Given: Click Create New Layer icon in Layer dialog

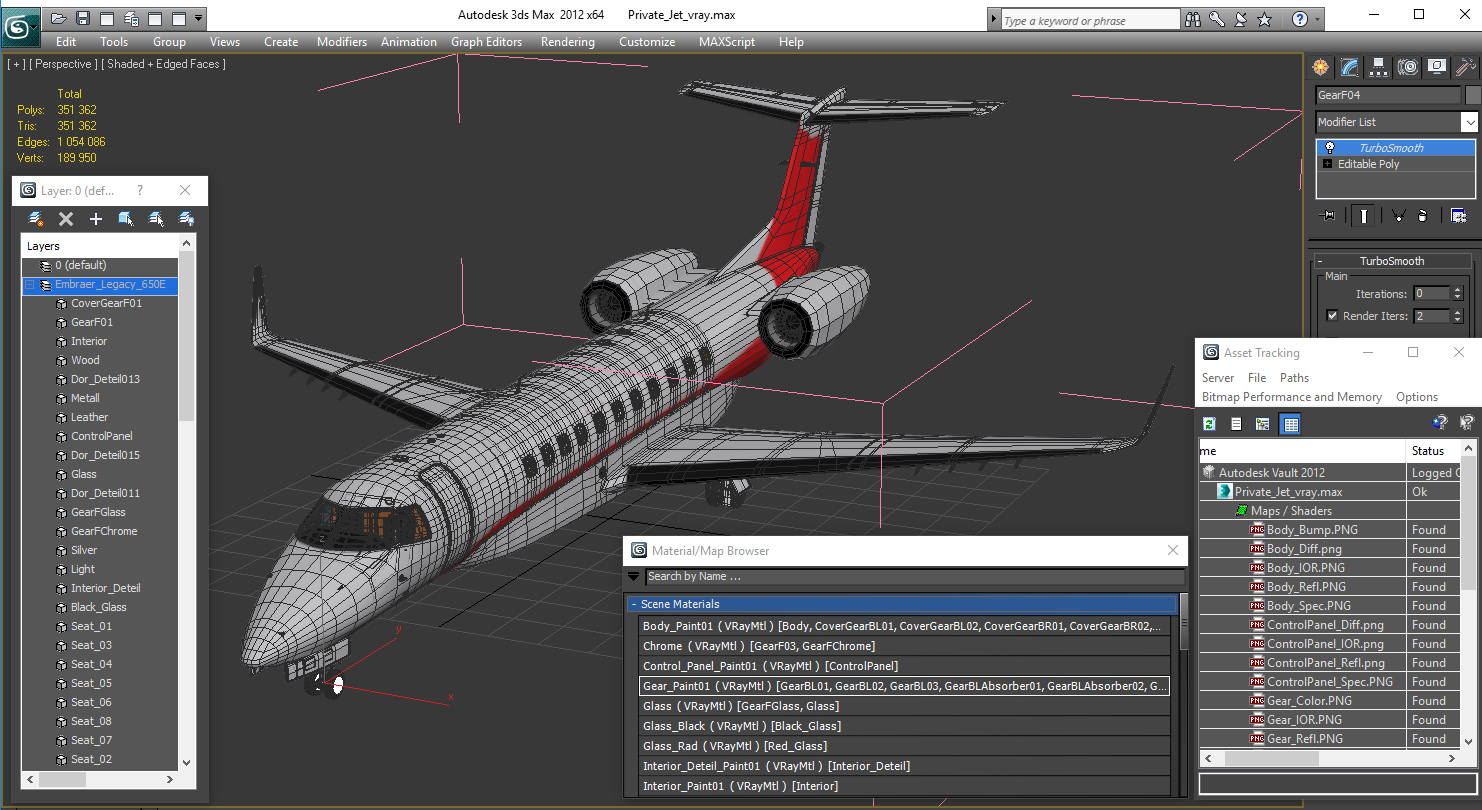Looking at the screenshot, I should pos(36,219).
